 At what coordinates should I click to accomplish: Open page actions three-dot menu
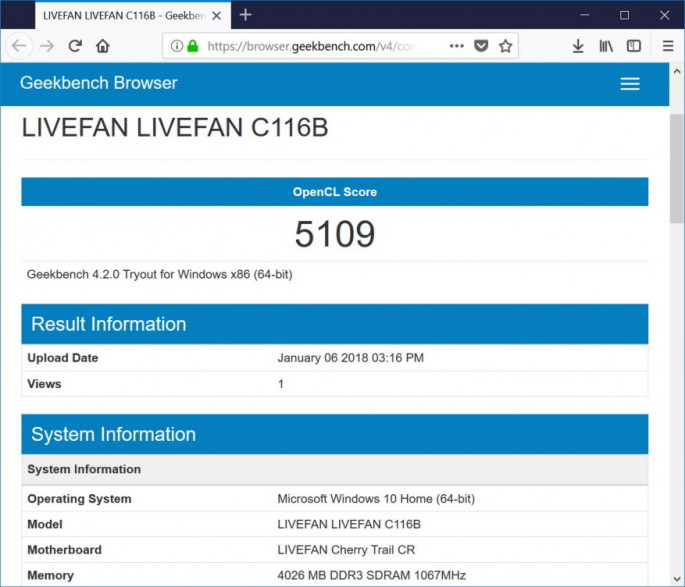(457, 45)
